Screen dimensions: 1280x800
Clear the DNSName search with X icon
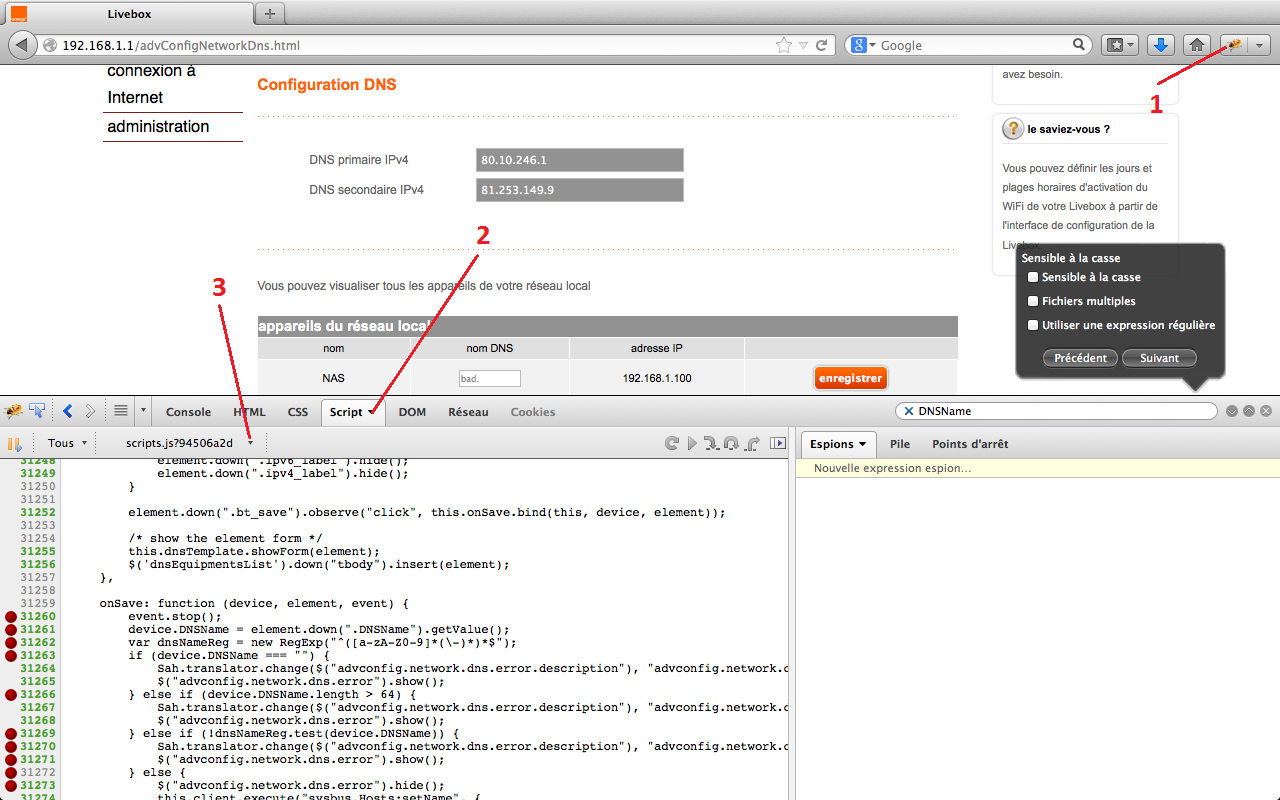[908, 411]
